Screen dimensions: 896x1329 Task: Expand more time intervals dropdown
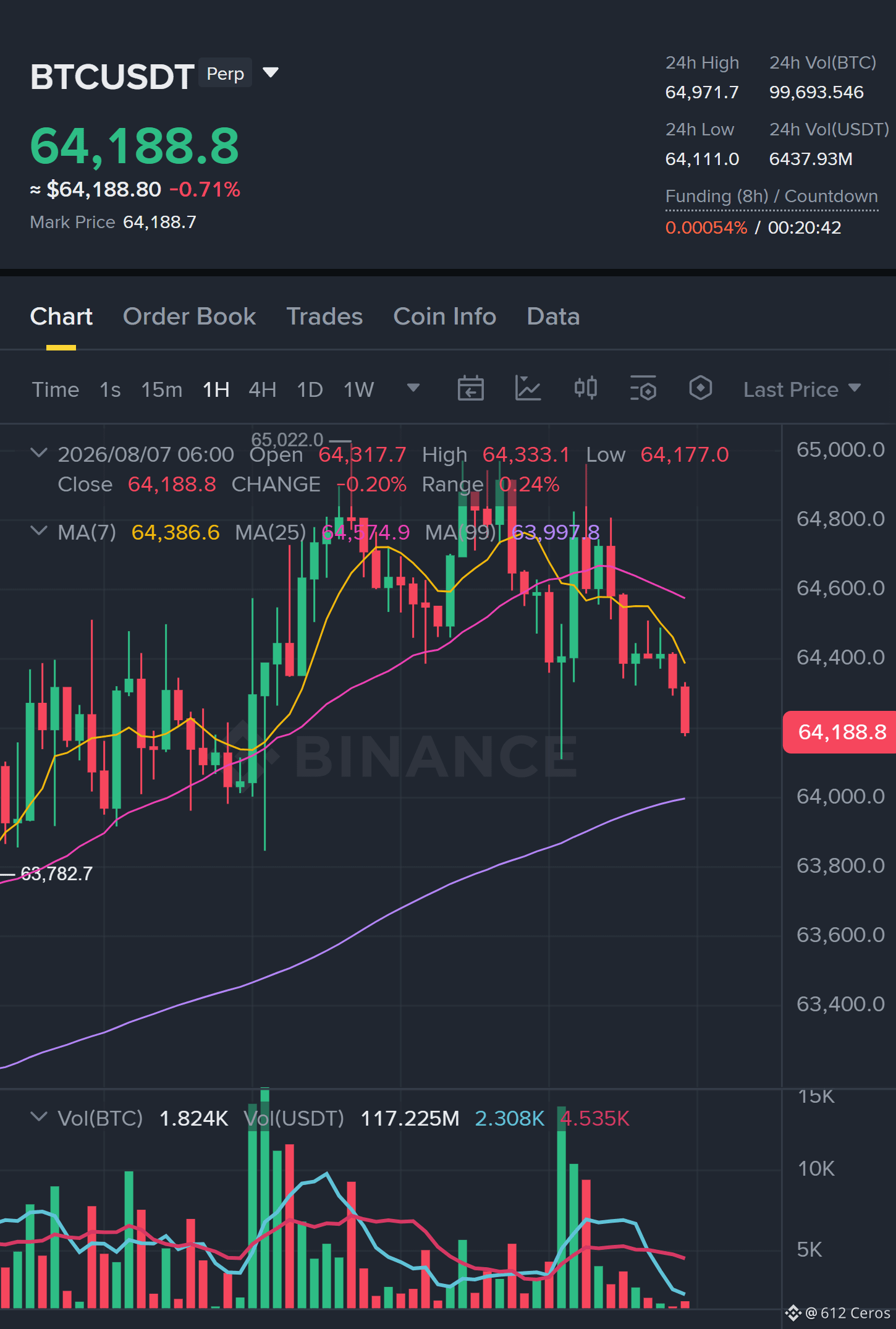pos(413,388)
